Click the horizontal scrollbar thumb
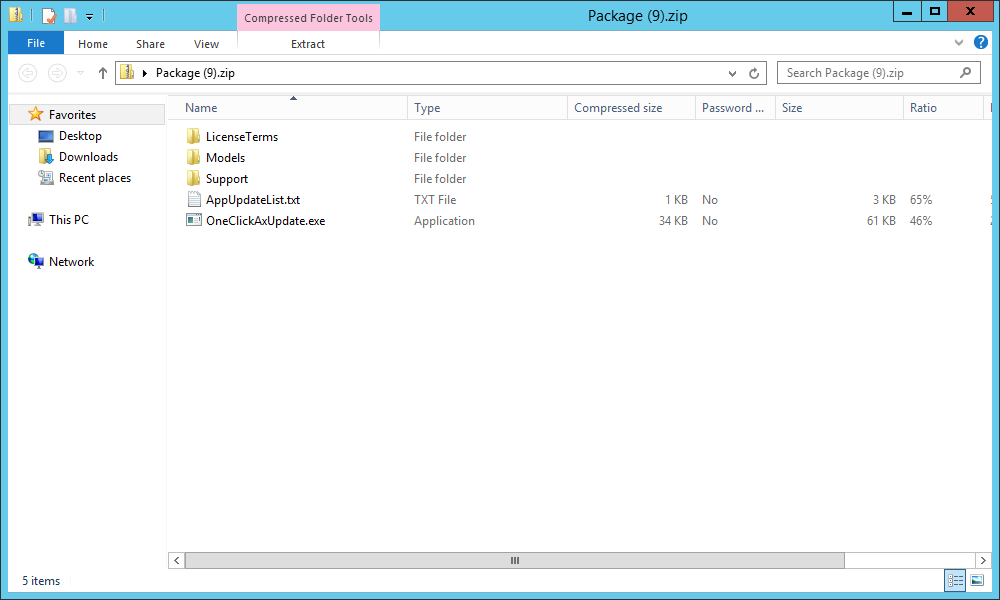 click(514, 560)
